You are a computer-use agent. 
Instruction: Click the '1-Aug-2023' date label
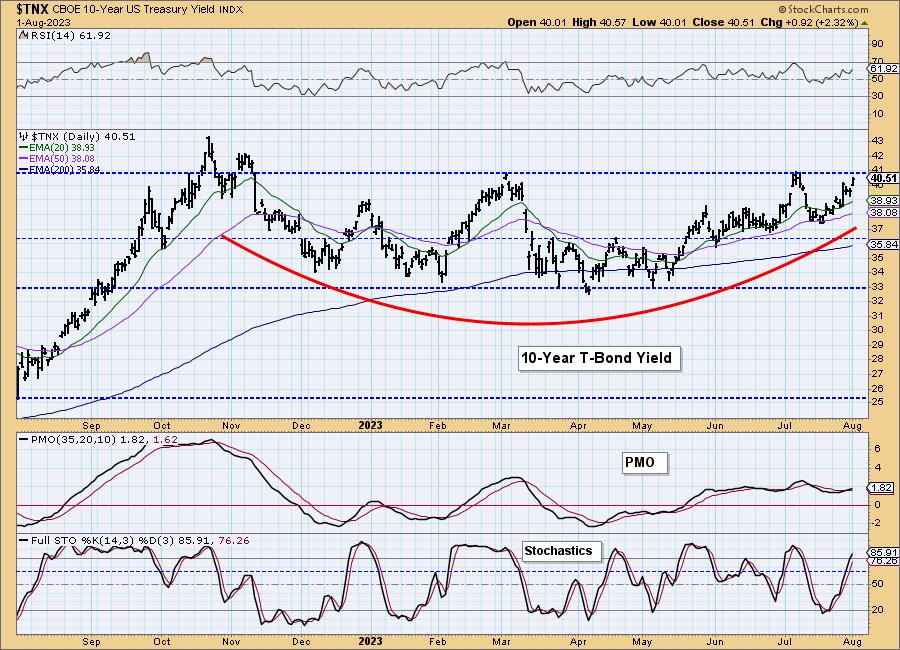pyautogui.click(x=44, y=22)
